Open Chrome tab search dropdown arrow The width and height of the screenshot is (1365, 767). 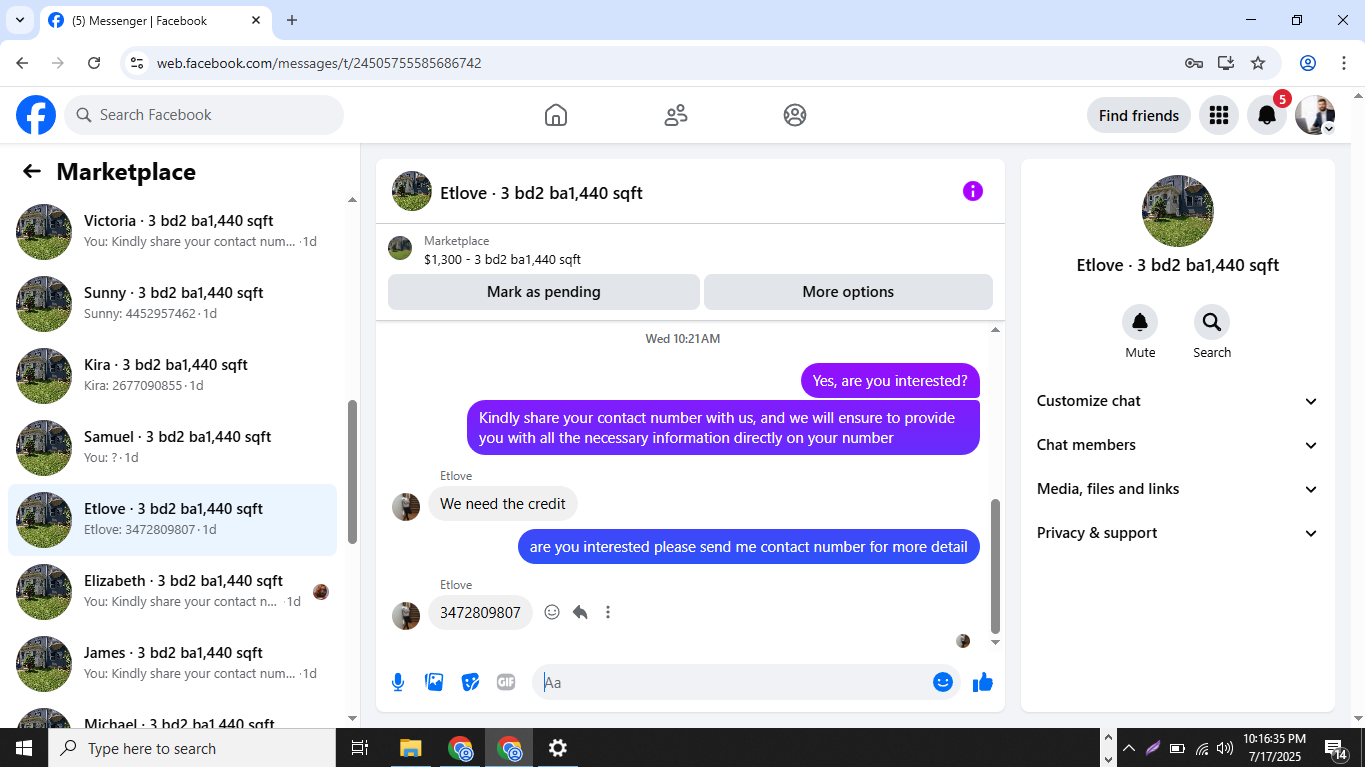pyautogui.click(x=19, y=20)
